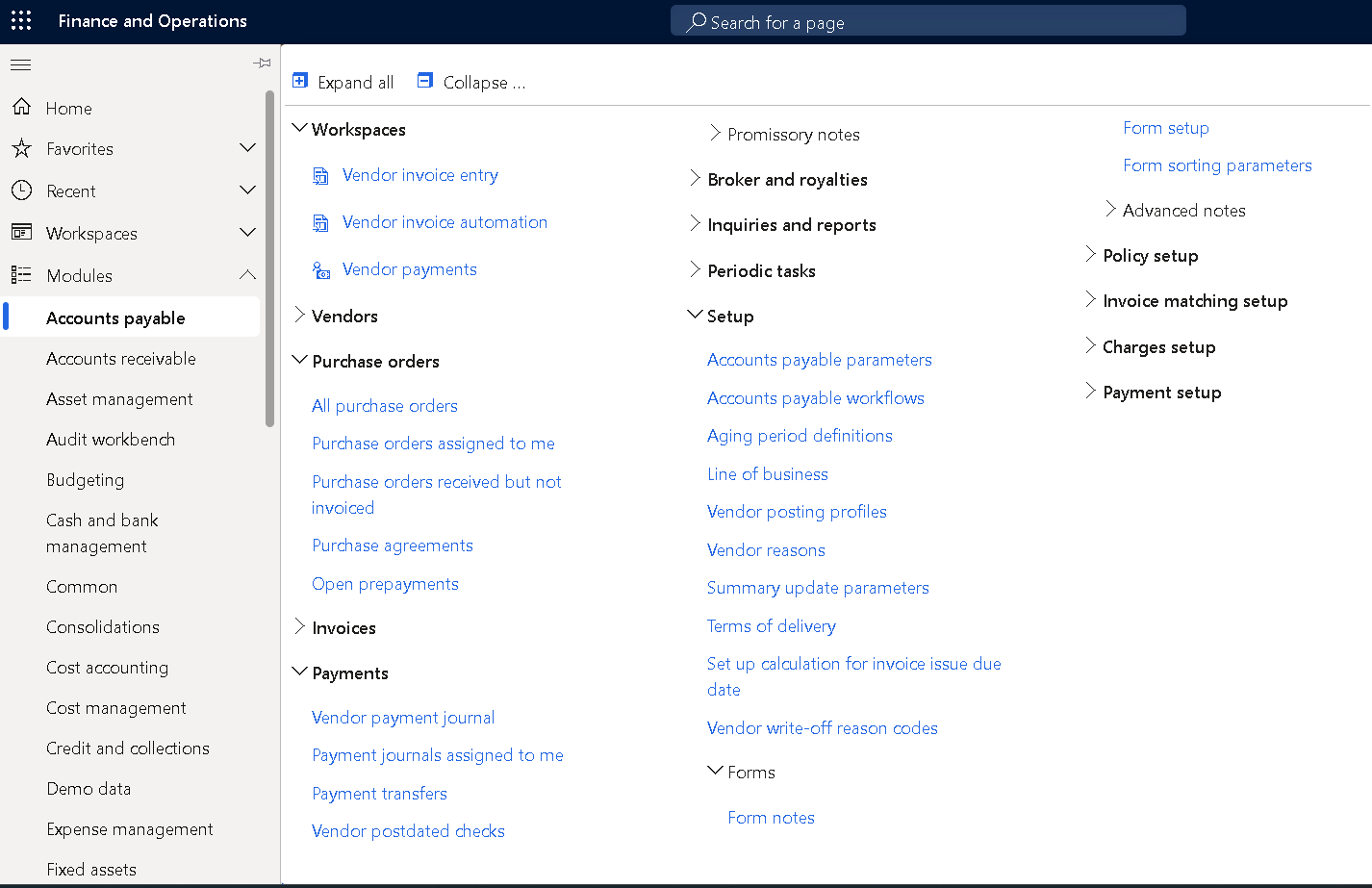Open Vendor posting profiles link
The width and height of the screenshot is (1372, 888).
pos(797,512)
